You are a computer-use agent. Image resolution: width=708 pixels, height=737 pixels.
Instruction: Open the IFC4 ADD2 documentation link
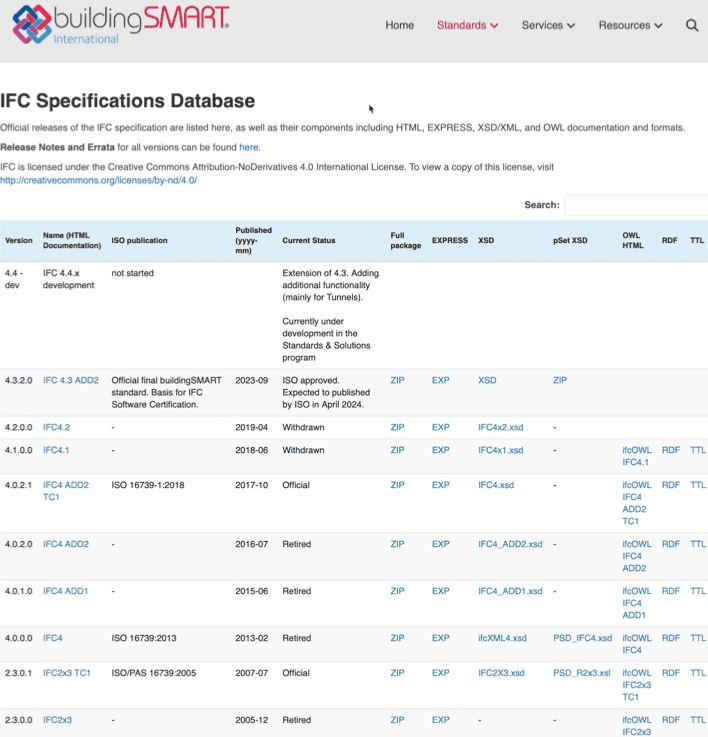pyautogui.click(x=66, y=544)
